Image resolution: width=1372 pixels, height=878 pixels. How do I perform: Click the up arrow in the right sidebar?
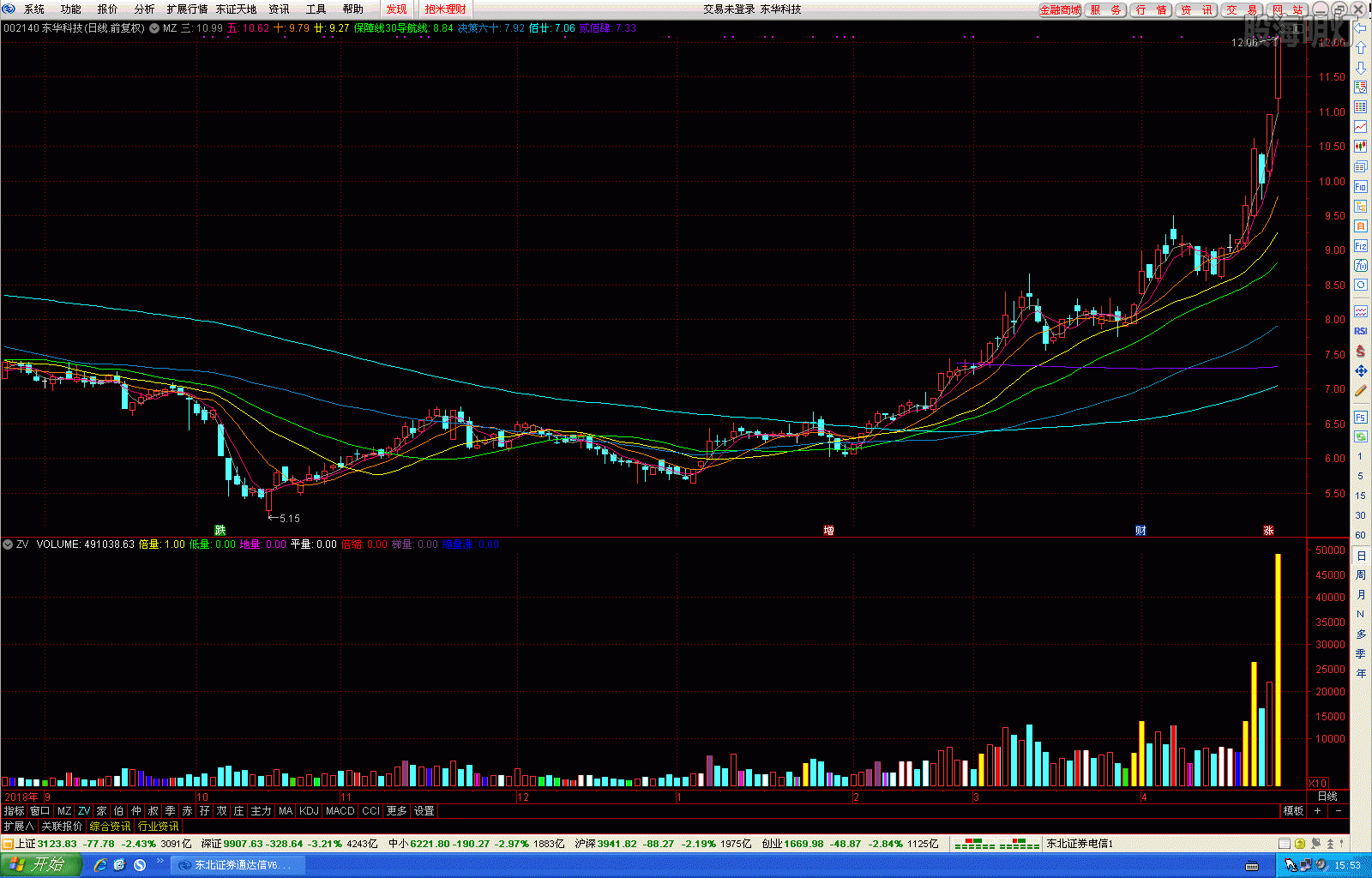[x=1360, y=48]
